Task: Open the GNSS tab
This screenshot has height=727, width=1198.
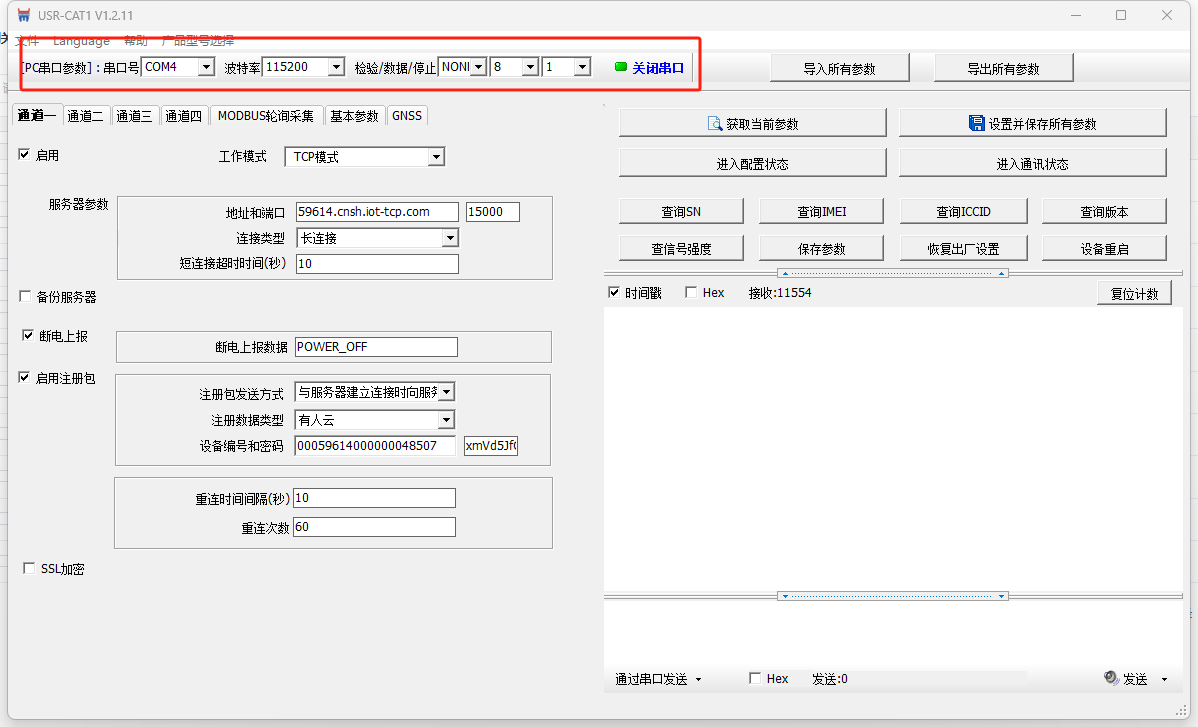Action: pyautogui.click(x=407, y=116)
